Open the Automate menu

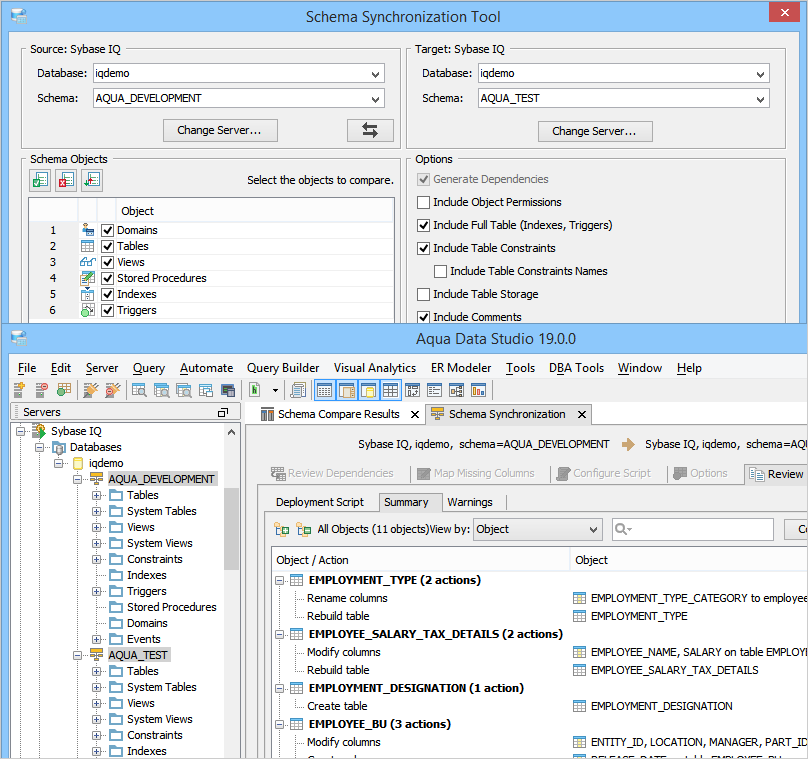206,368
